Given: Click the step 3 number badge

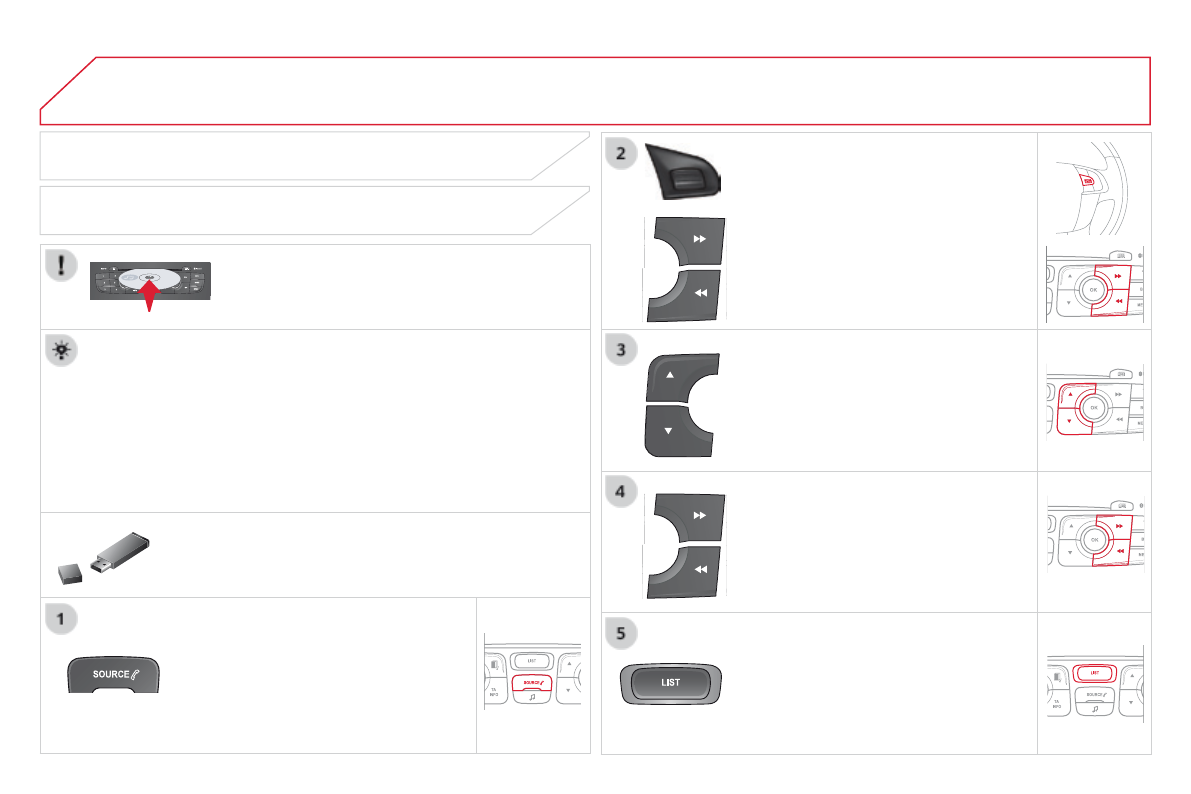Looking at the screenshot, I should [622, 351].
